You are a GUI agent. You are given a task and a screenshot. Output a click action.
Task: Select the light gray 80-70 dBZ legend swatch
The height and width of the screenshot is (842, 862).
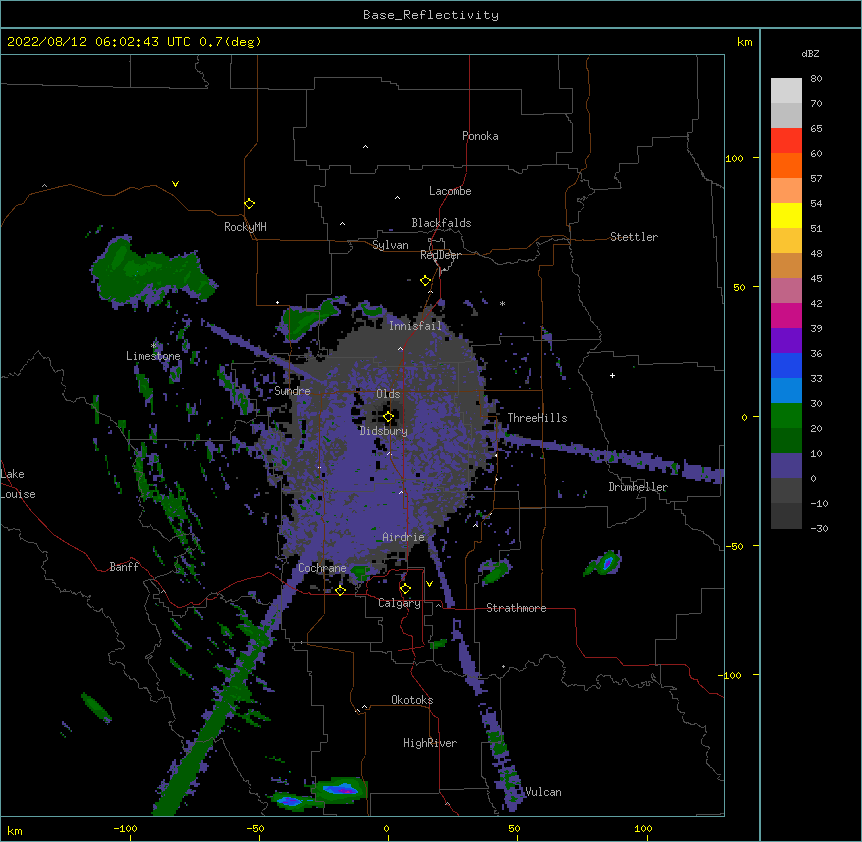click(x=786, y=91)
